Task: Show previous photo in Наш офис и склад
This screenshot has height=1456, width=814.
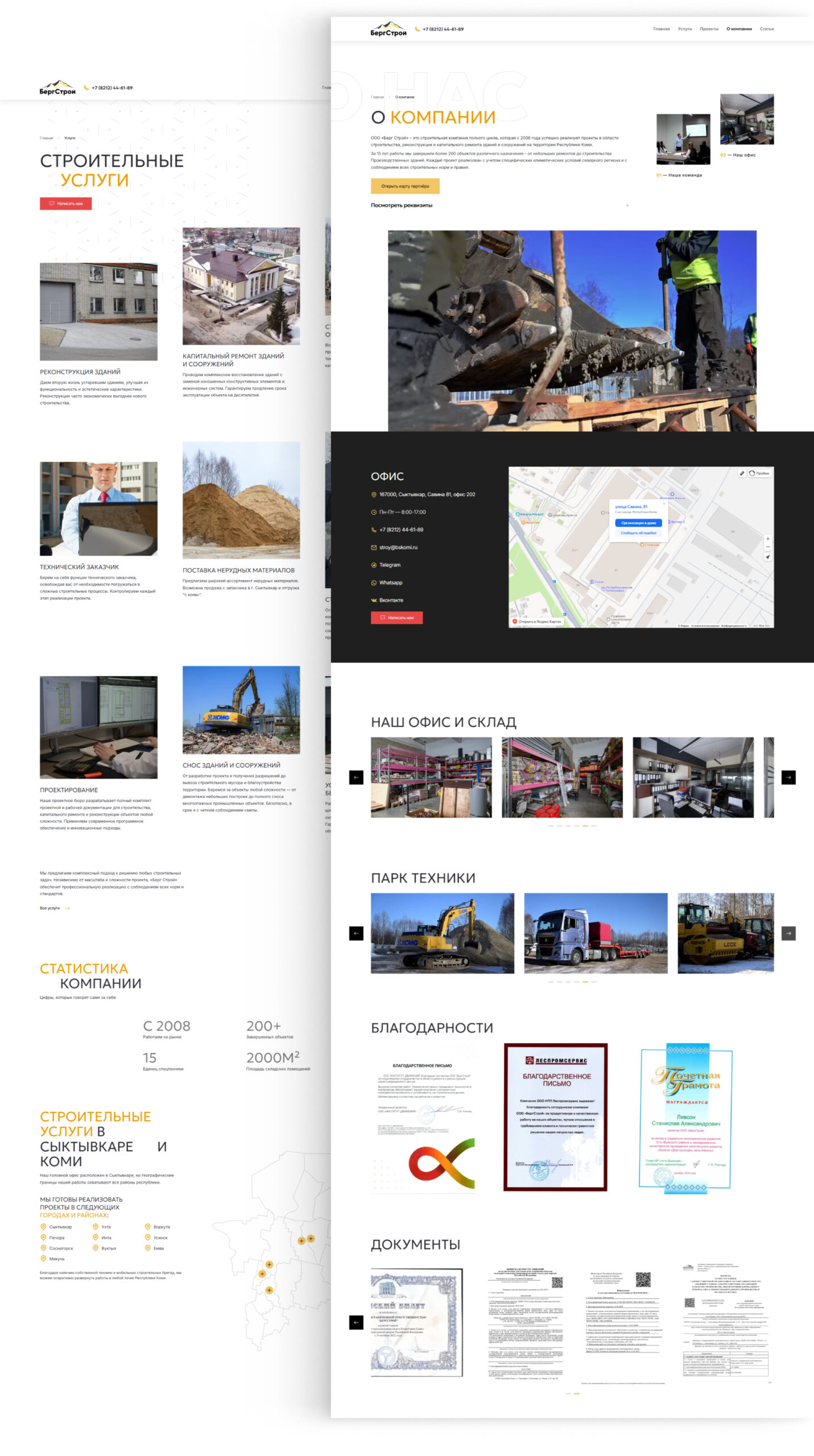Action: (x=356, y=777)
